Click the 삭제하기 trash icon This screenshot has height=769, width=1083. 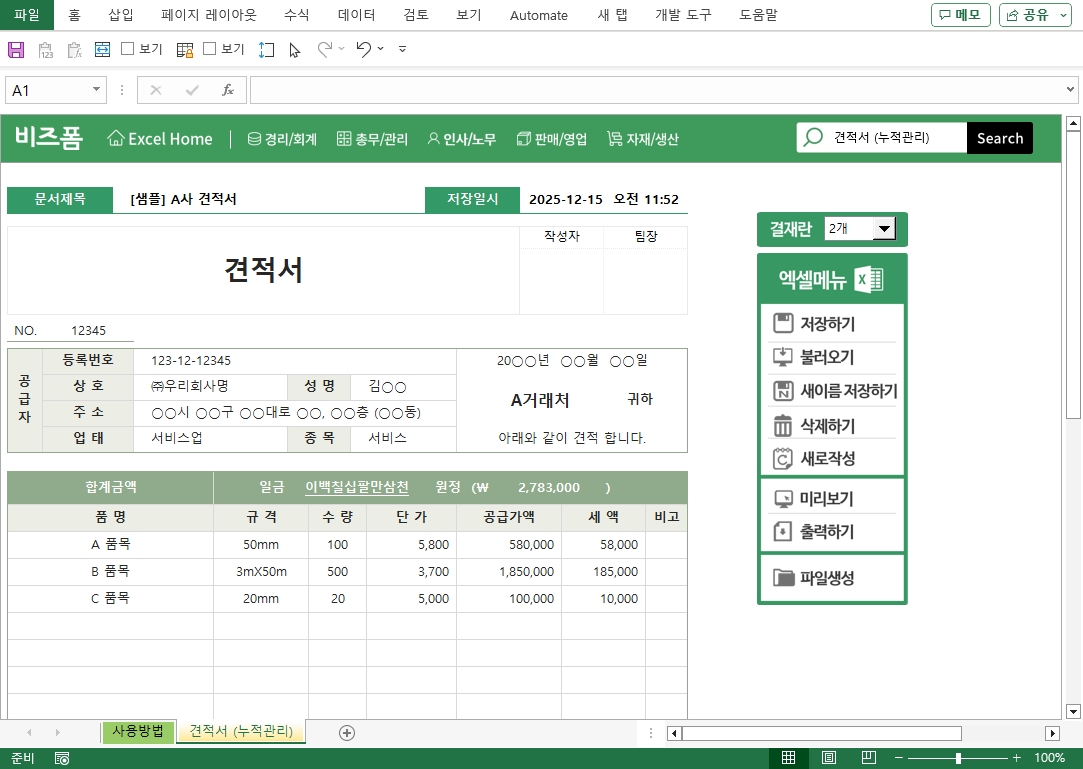coord(782,425)
